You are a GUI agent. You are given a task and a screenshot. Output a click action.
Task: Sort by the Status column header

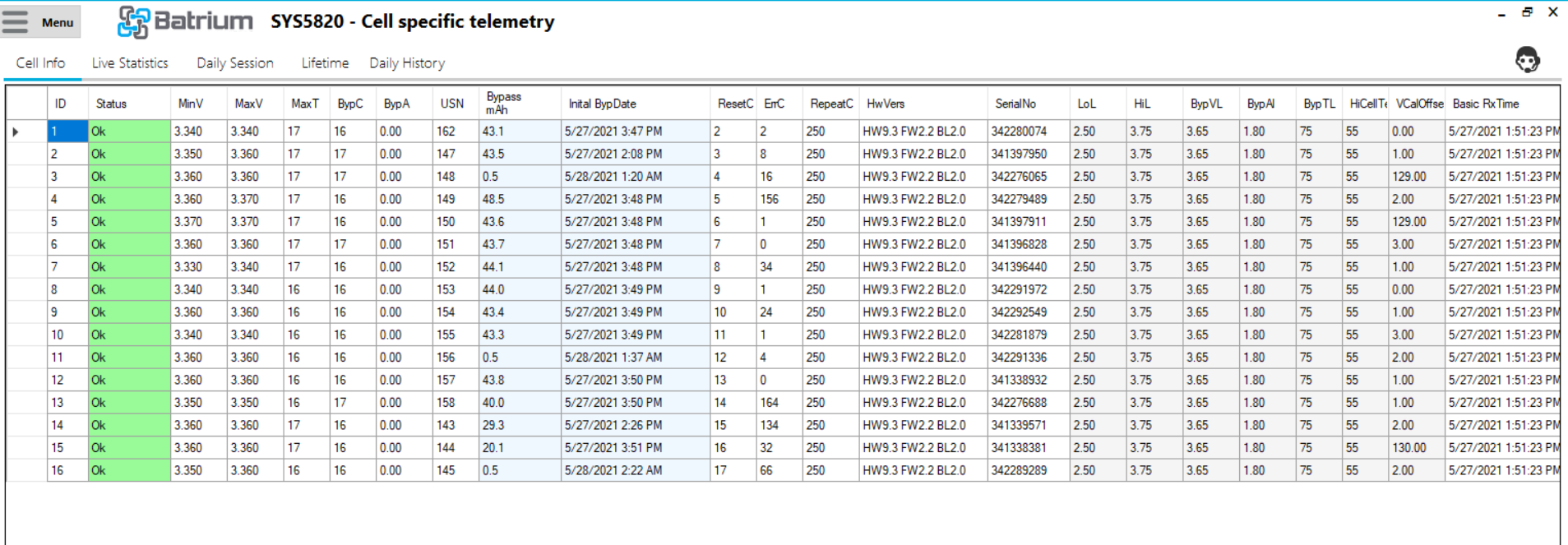point(130,104)
